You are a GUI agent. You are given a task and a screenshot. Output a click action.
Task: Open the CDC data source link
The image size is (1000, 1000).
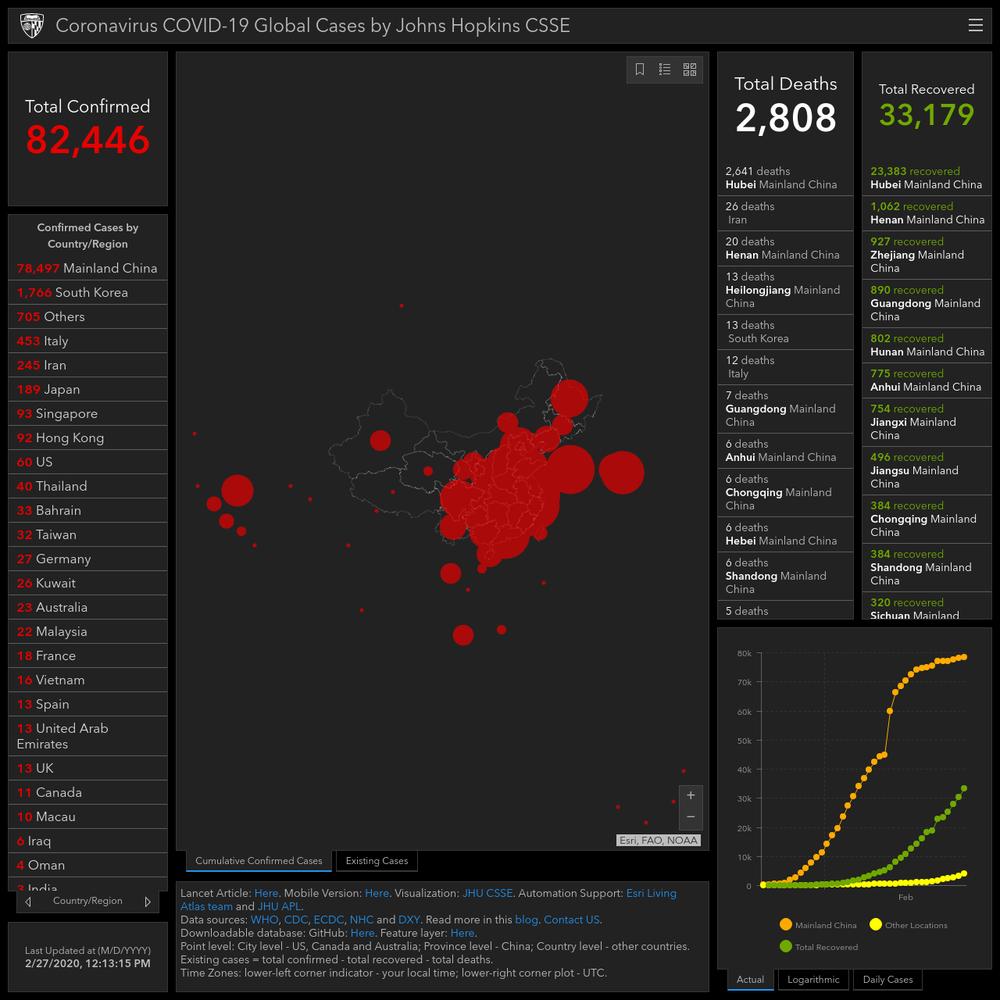(x=295, y=920)
